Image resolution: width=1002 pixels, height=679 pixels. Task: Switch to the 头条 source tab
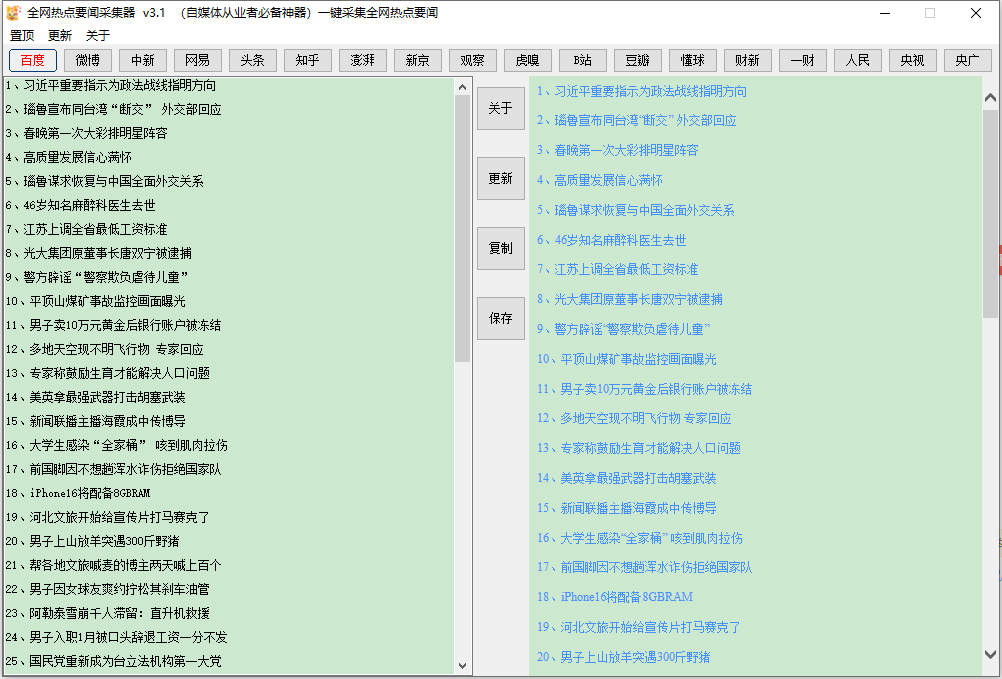252,60
